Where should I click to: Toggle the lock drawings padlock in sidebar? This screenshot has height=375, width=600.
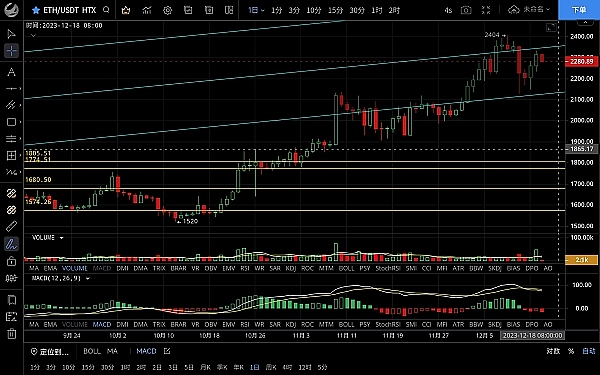11,261
